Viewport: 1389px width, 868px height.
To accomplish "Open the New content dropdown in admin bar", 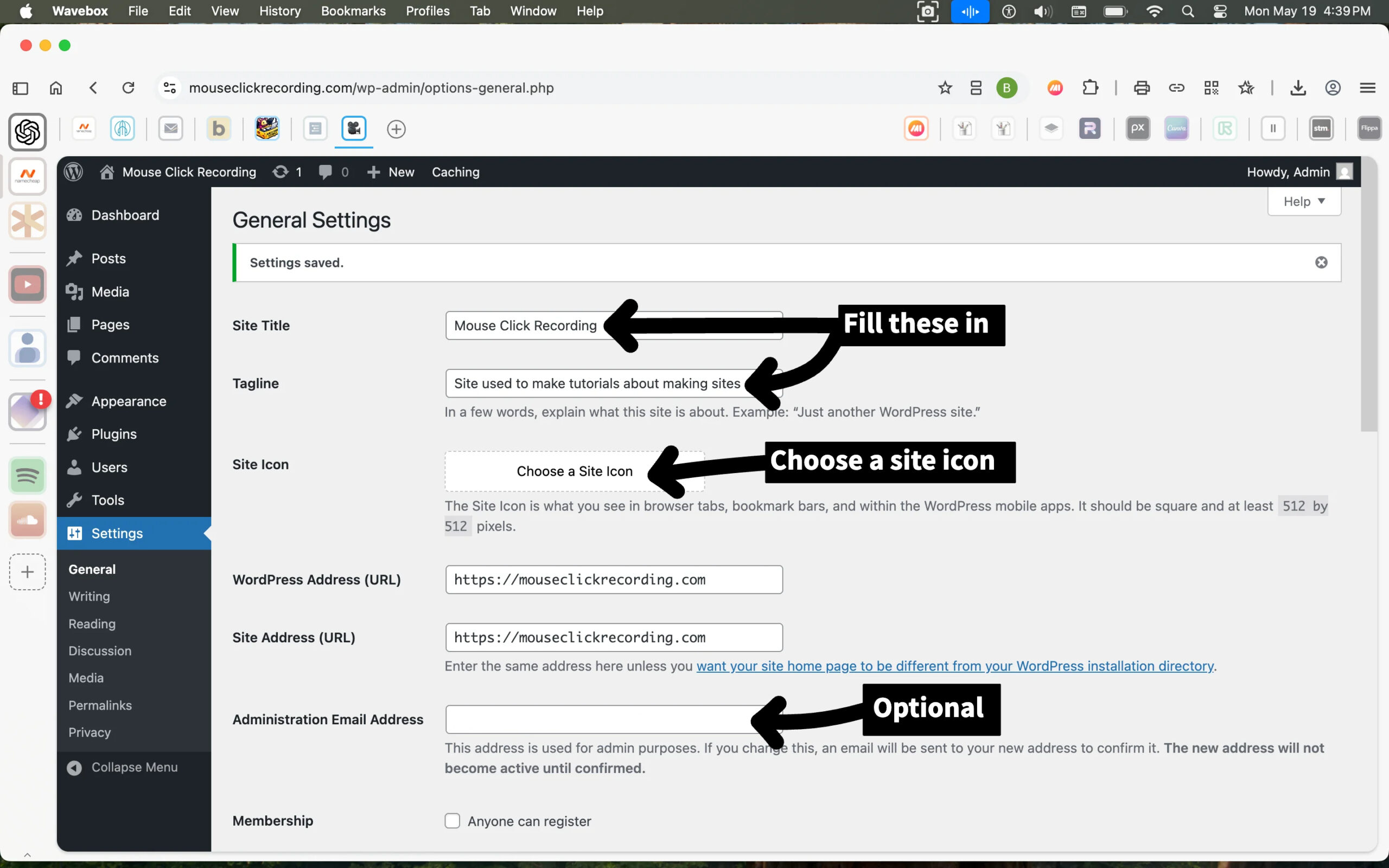I will coord(391,171).
